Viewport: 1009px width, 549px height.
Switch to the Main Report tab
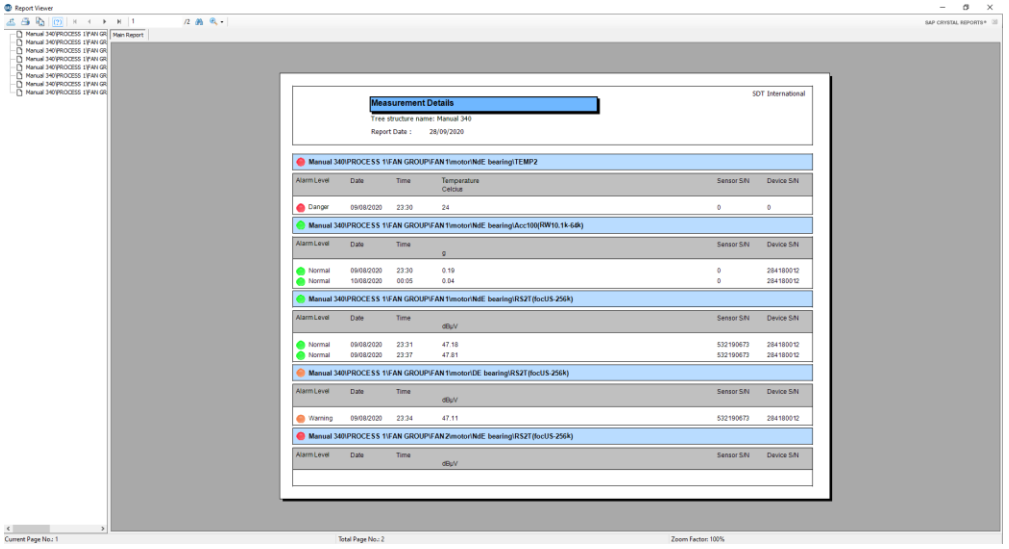pyautogui.click(x=128, y=35)
